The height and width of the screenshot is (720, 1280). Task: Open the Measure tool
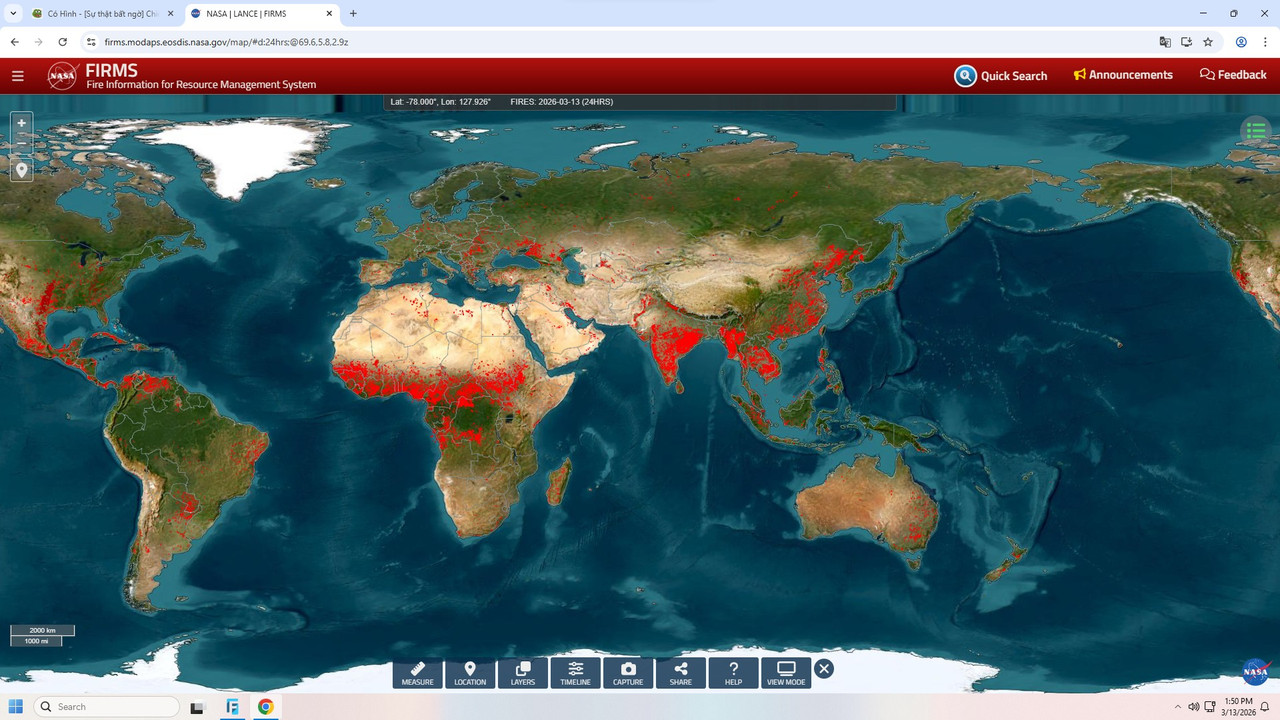418,673
